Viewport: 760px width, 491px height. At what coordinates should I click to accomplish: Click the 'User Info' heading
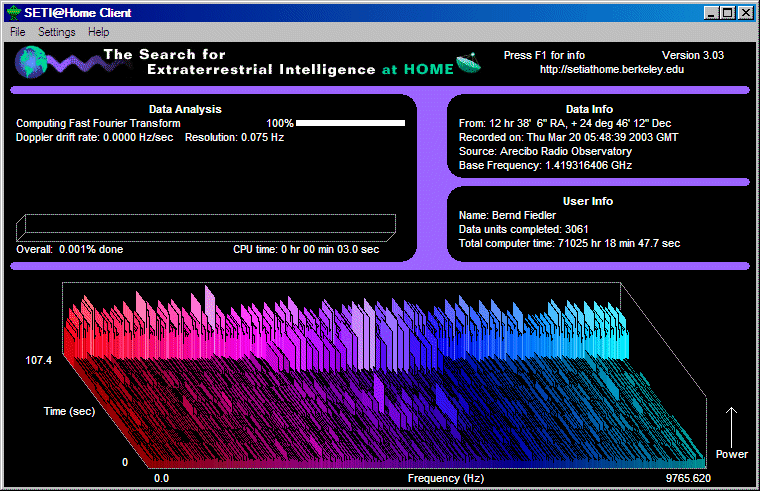coord(587,201)
